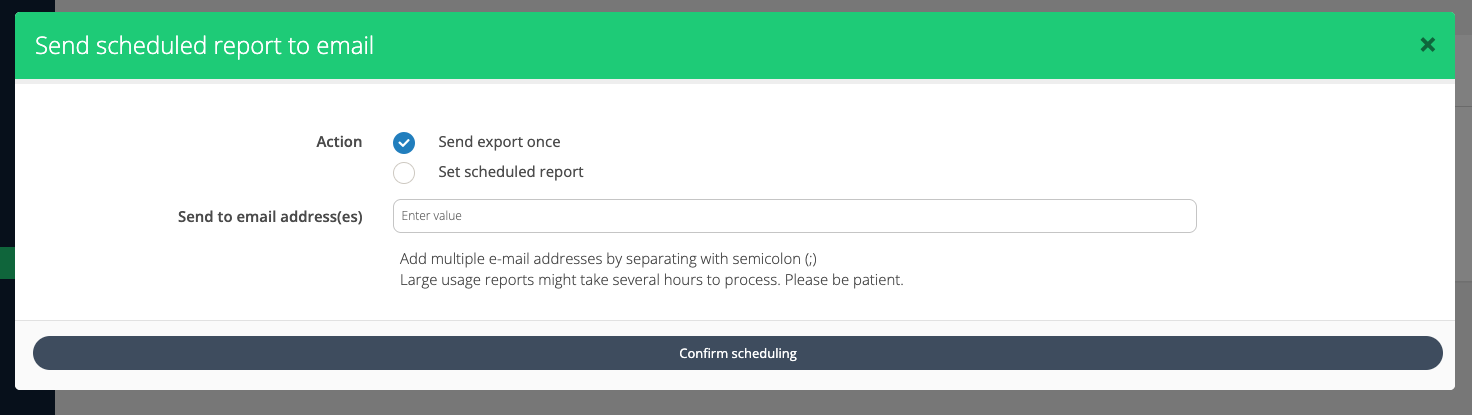Choose the "Set scheduled report" radio option

(x=404, y=172)
